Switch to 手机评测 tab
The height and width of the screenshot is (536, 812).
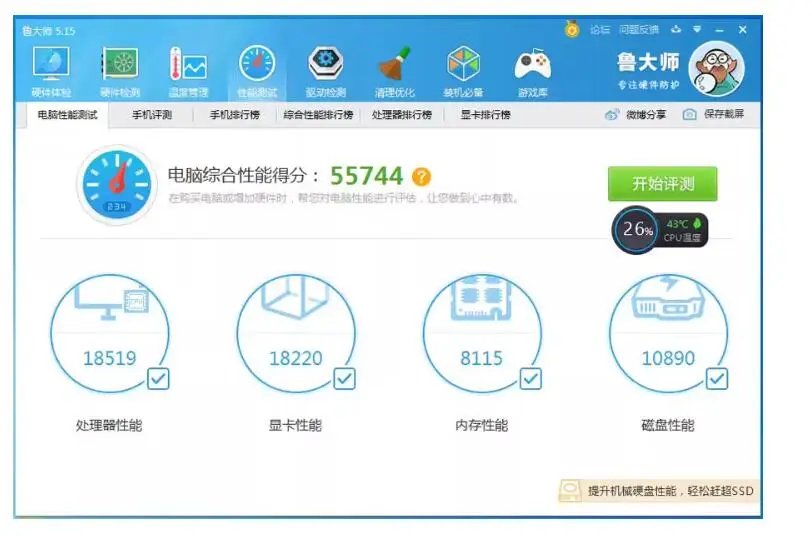point(152,115)
